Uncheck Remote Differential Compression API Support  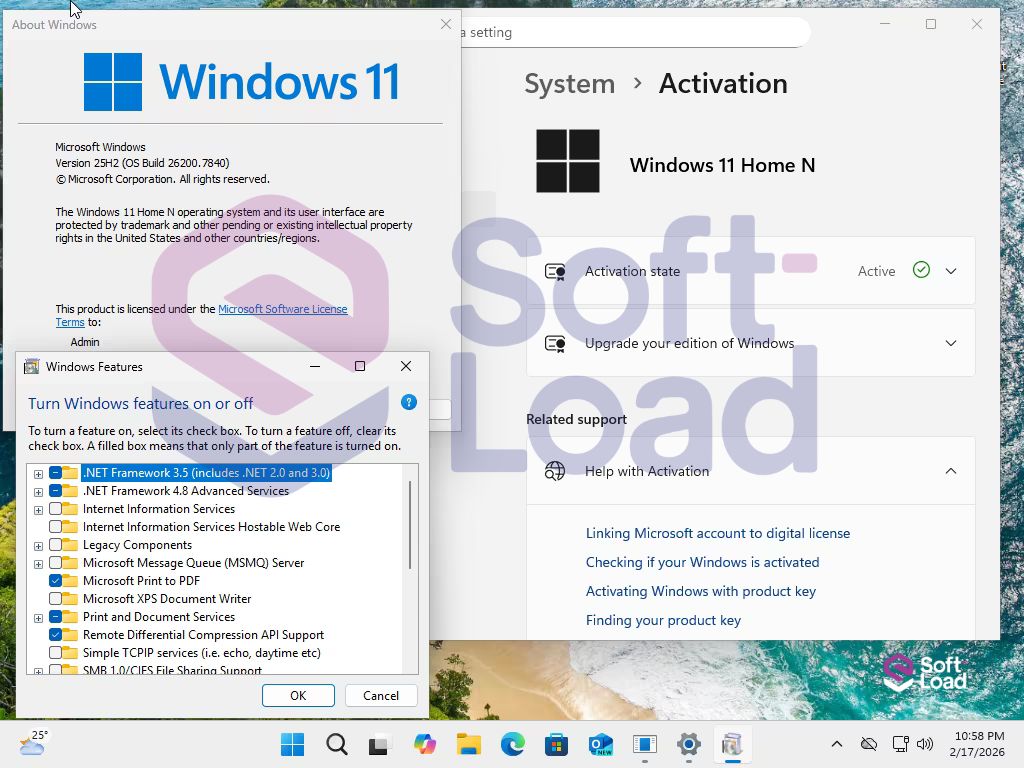(x=56, y=634)
